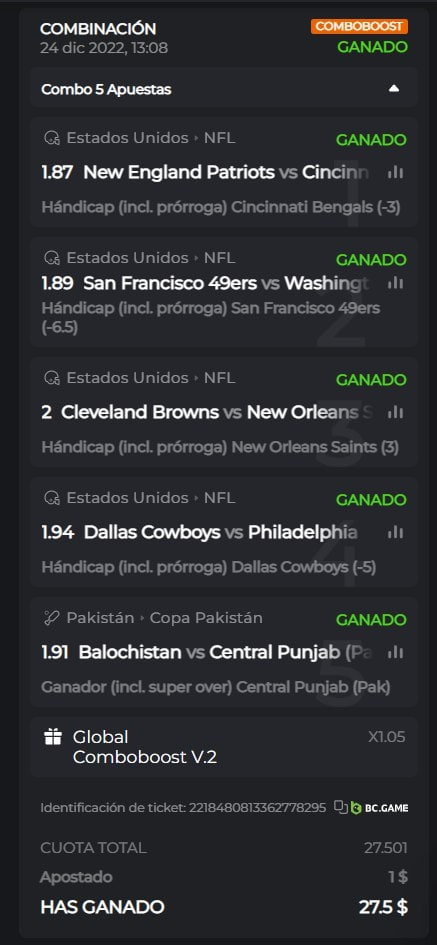Click the COMBOBOOST orange badge
The image size is (437, 945).
[360, 27]
